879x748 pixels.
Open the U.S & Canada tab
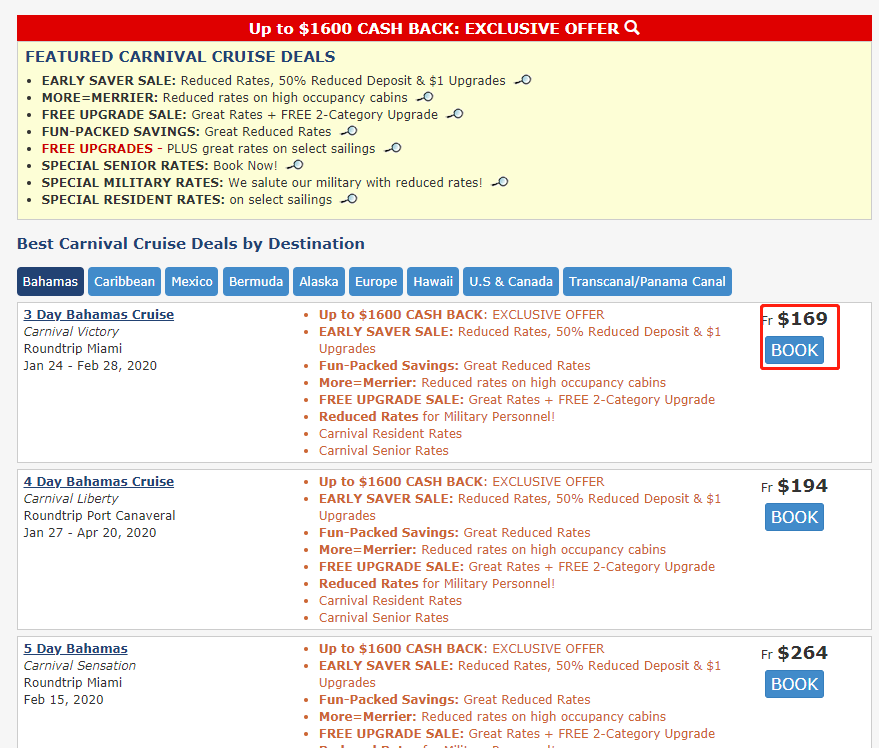tap(511, 281)
